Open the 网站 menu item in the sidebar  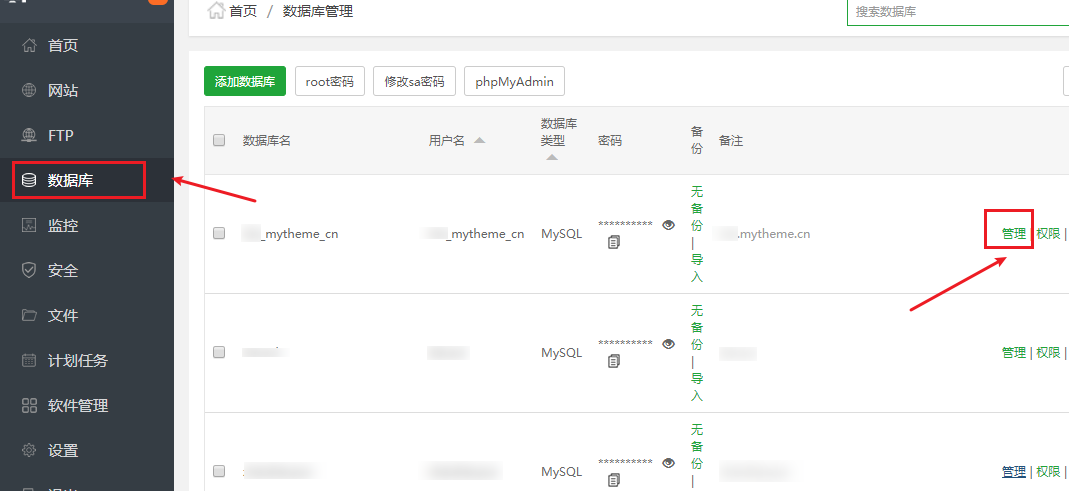tap(63, 90)
